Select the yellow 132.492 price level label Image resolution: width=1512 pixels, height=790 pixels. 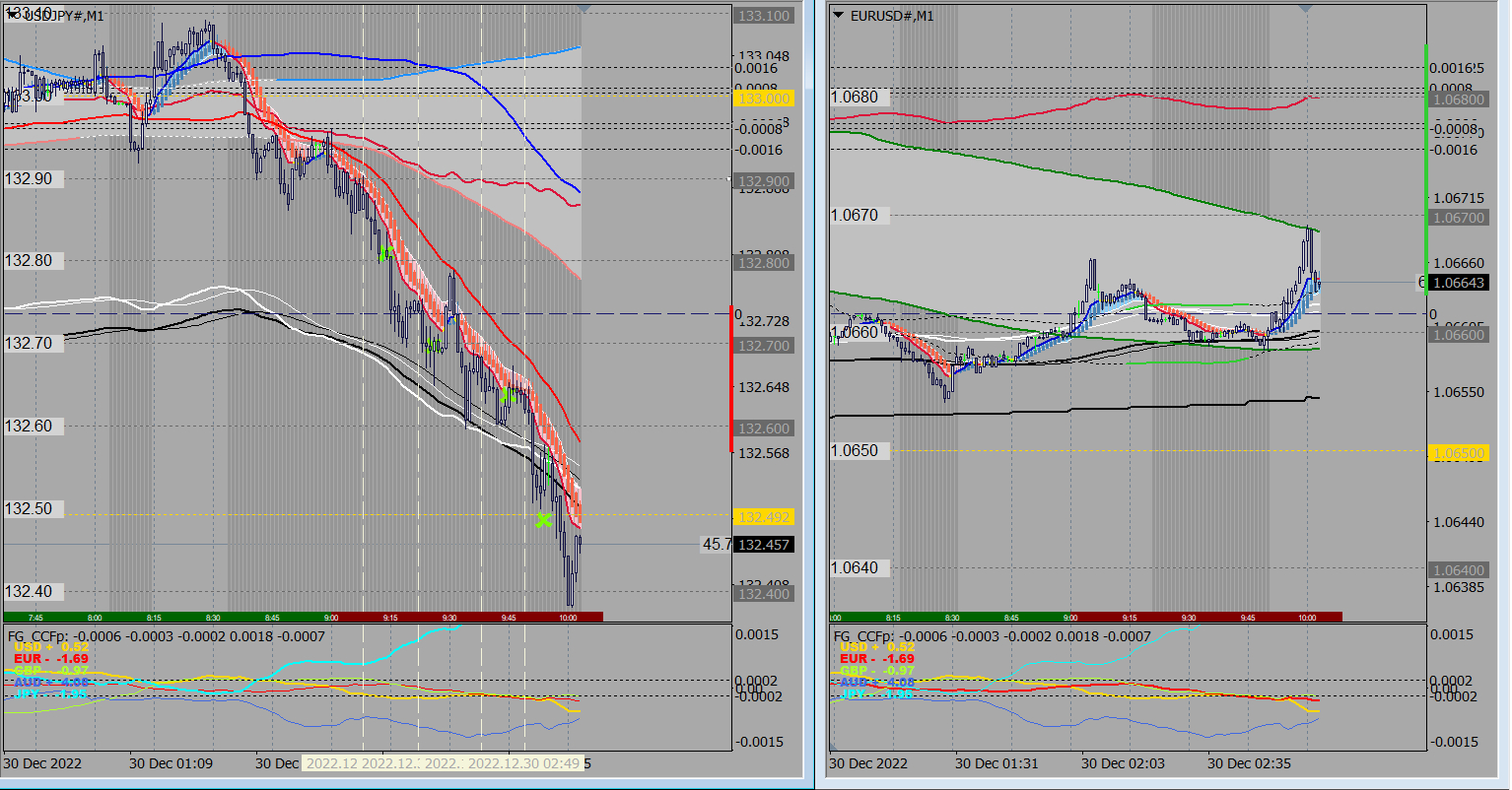pos(765,517)
